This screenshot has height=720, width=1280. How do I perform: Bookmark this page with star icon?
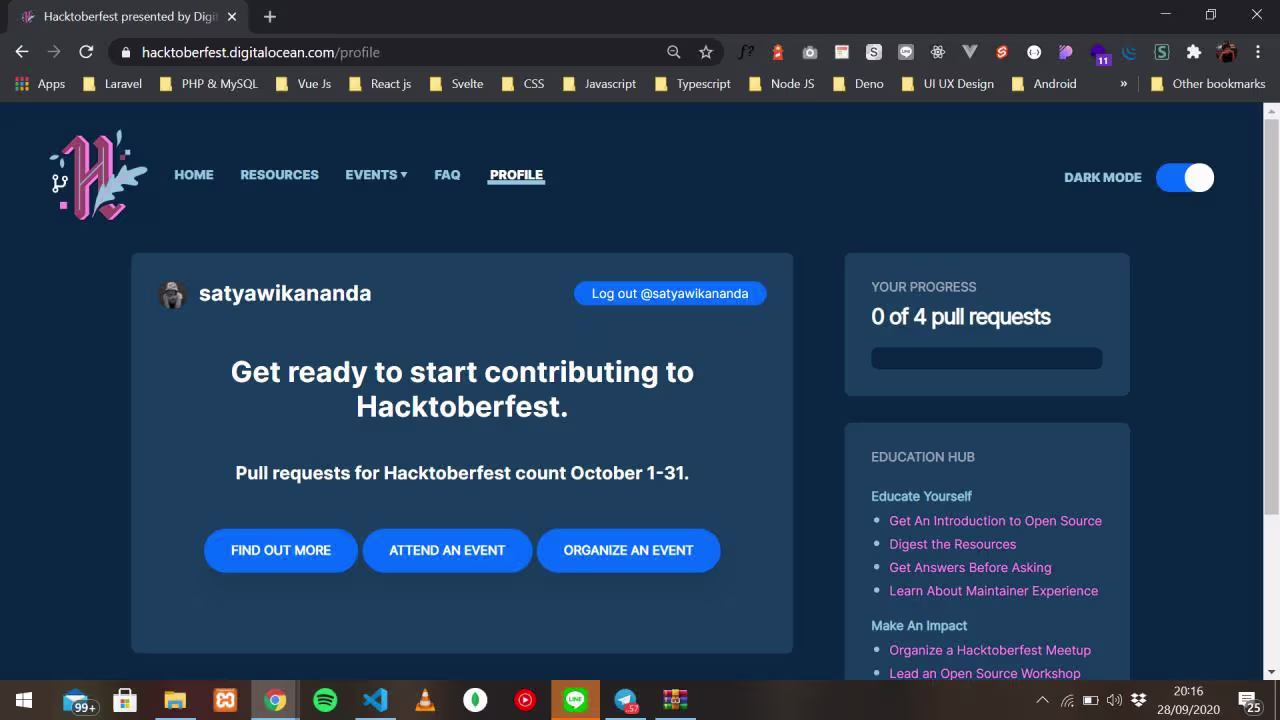tap(706, 52)
